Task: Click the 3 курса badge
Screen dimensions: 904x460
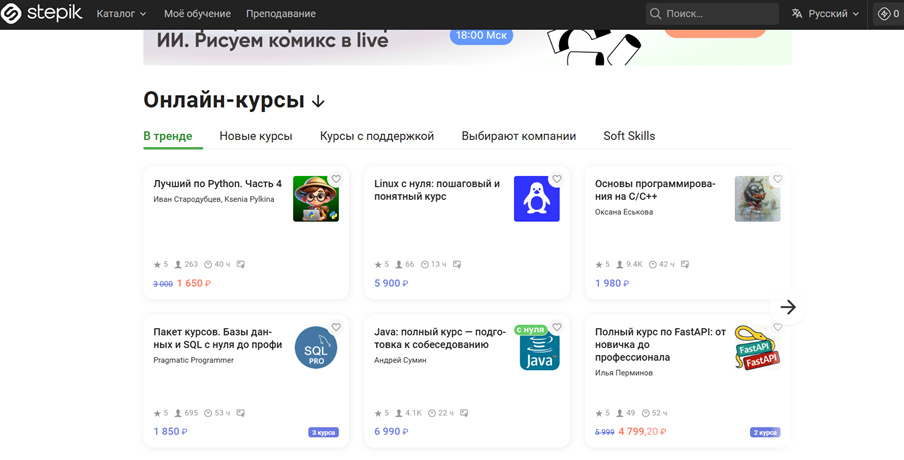Action: coord(323,432)
